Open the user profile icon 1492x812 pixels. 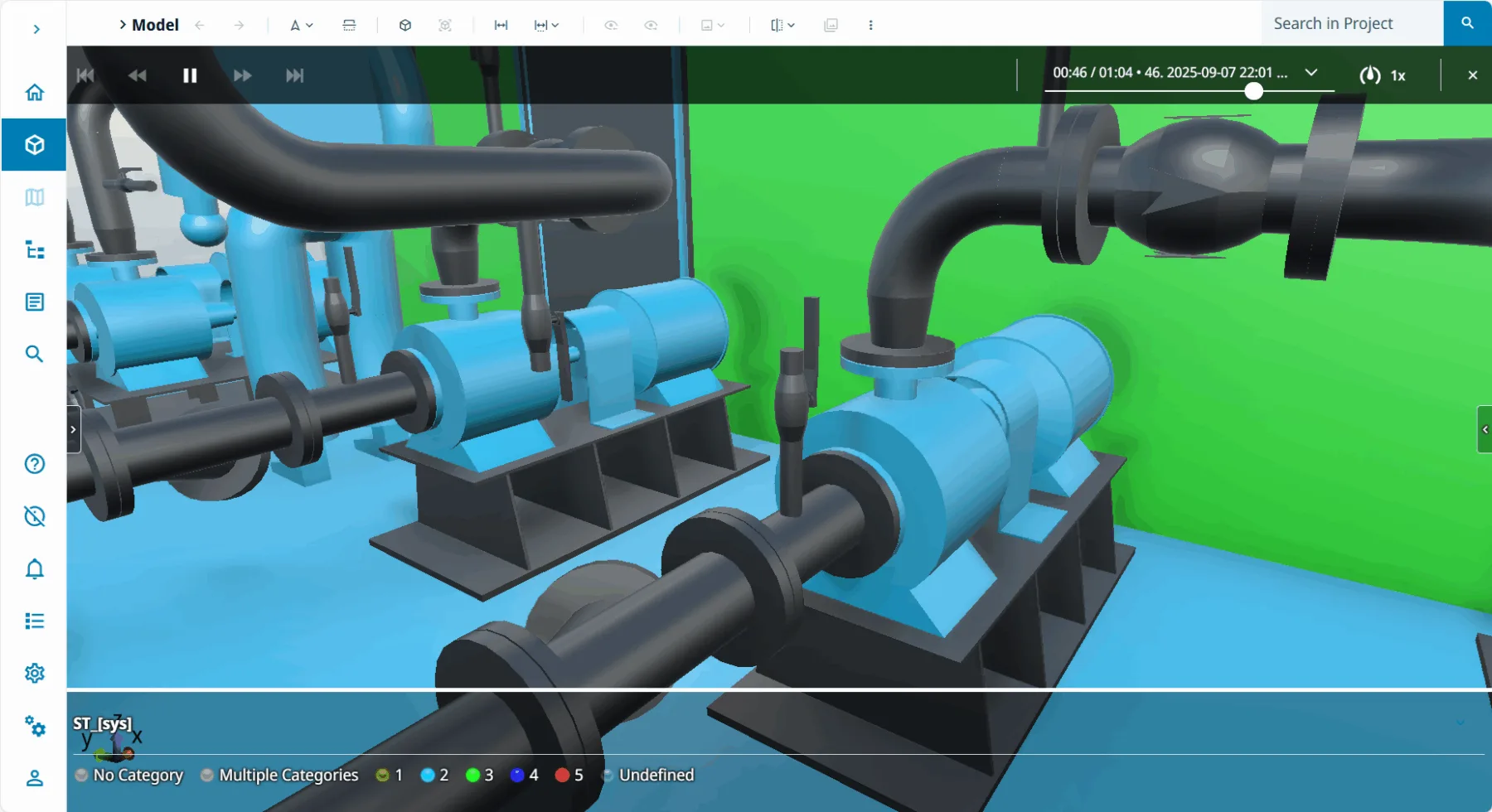tap(34, 778)
